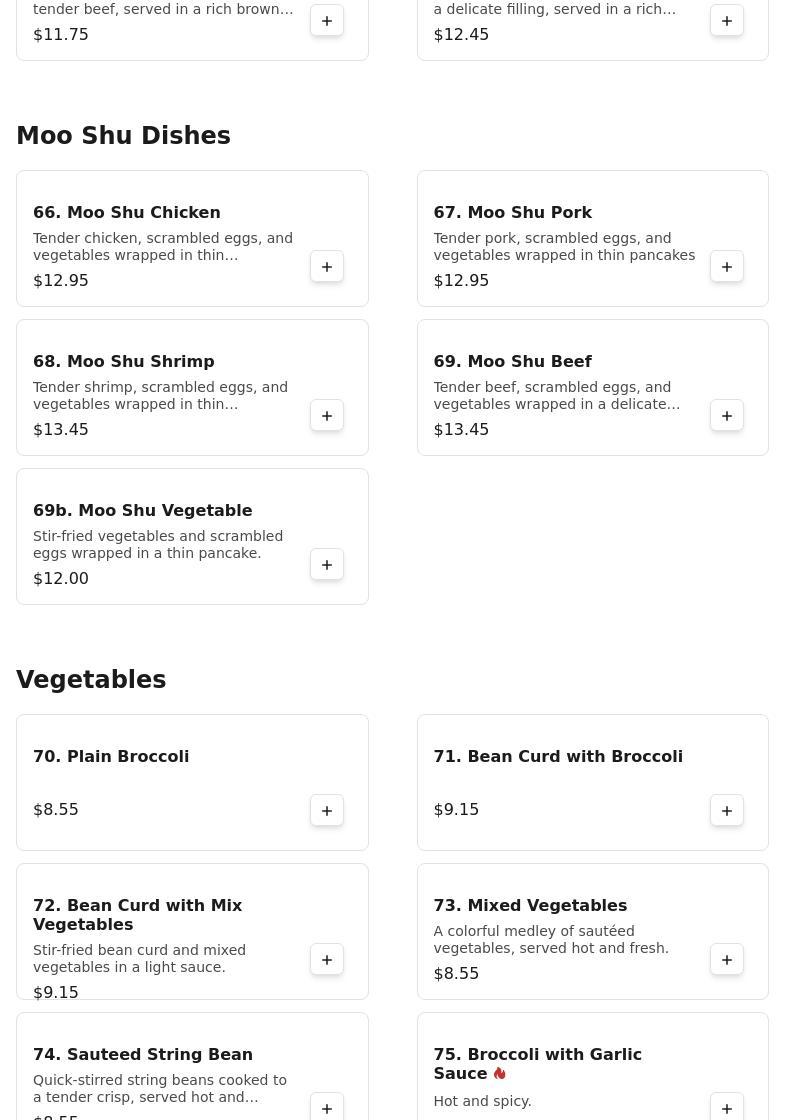The width and height of the screenshot is (785, 1120).
Task: Open 66. Moo Shu Chicken title
Action: pyautogui.click(x=127, y=212)
